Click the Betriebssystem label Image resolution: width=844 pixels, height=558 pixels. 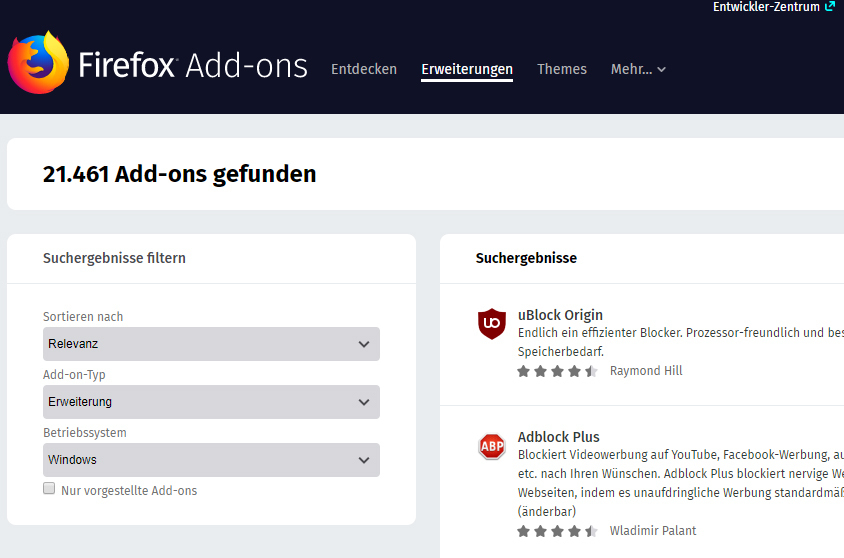(x=85, y=433)
